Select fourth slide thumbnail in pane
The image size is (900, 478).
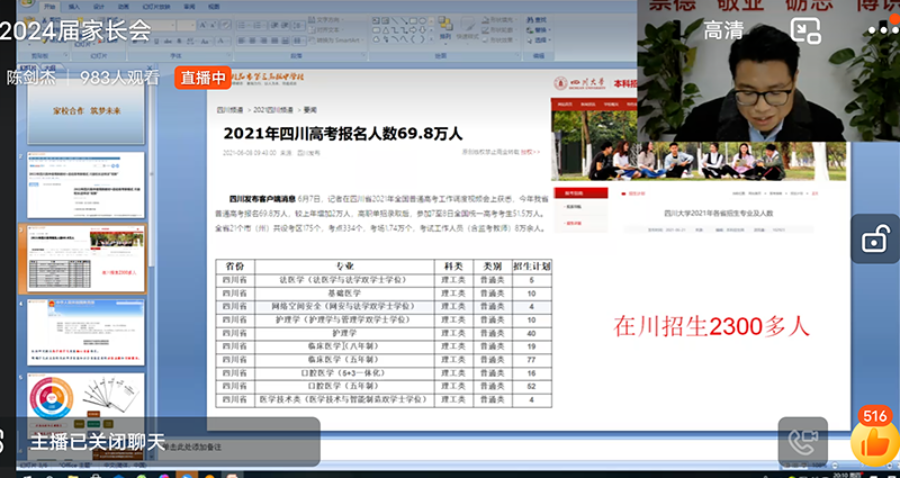pyautogui.click(x=86, y=332)
